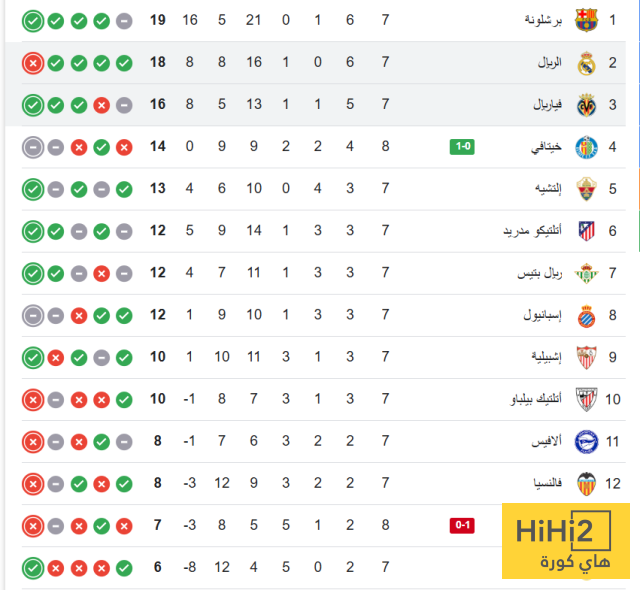Click the Elche club crest
This screenshot has height=590, width=640.
[586, 189]
